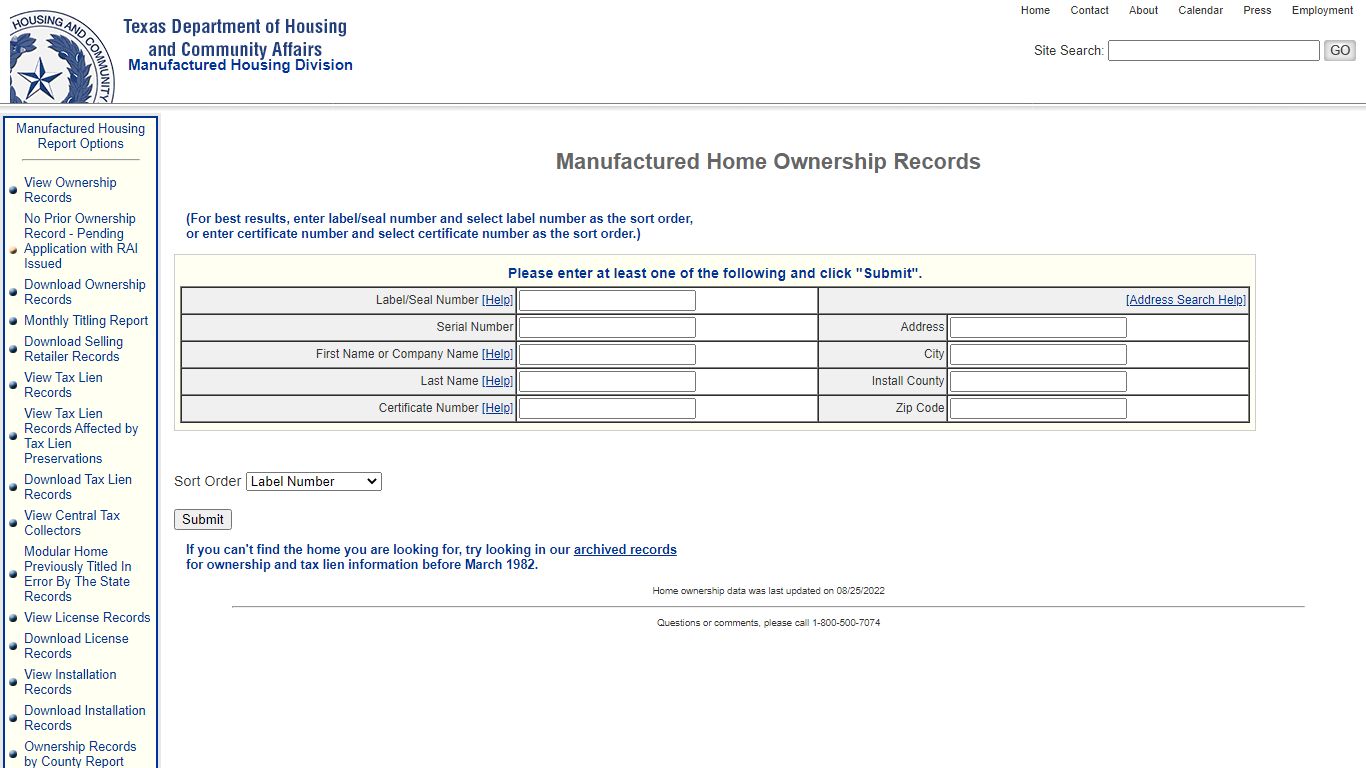Focus the Site Search text box
Viewport: 1366px width, 768px height.
tap(1214, 50)
